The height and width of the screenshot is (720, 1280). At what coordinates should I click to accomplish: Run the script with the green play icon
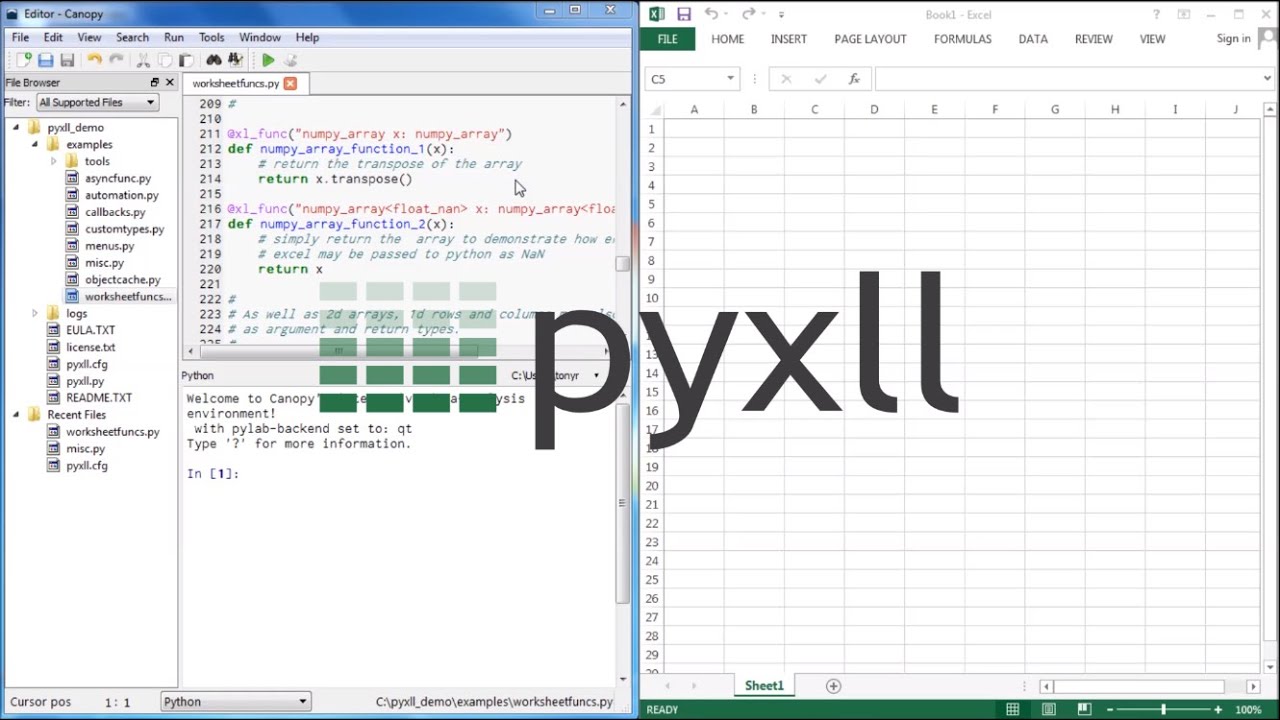[268, 60]
